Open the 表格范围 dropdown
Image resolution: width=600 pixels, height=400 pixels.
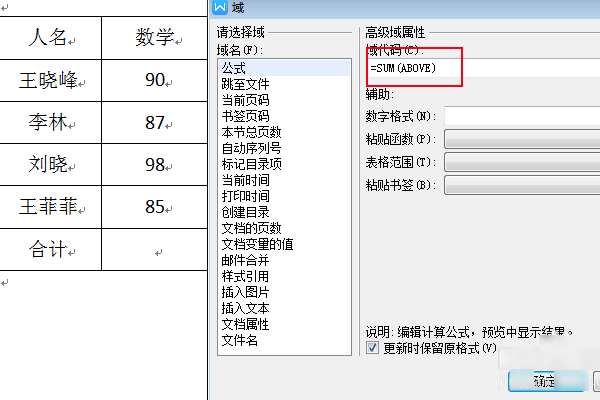pos(522,162)
